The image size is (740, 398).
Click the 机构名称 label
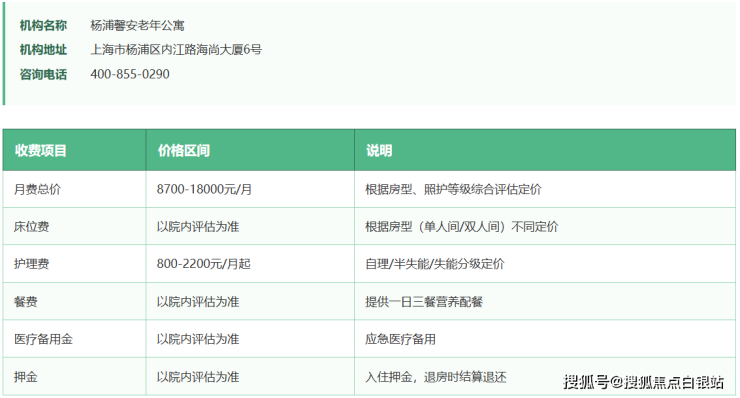pyautogui.click(x=43, y=25)
